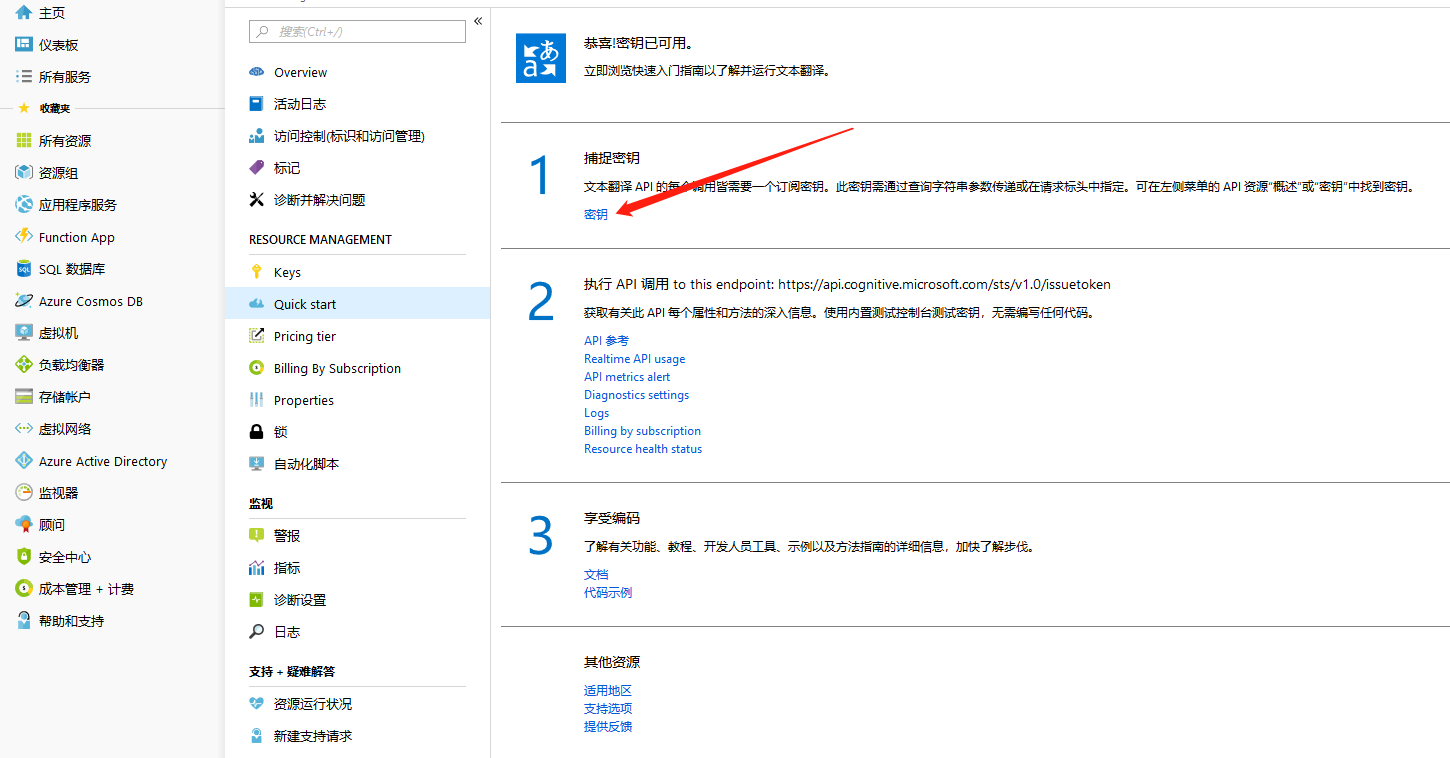Screen dimensions: 1450x758
Task: Open the 日志 menu item under 监视
Action: tap(357, 632)
